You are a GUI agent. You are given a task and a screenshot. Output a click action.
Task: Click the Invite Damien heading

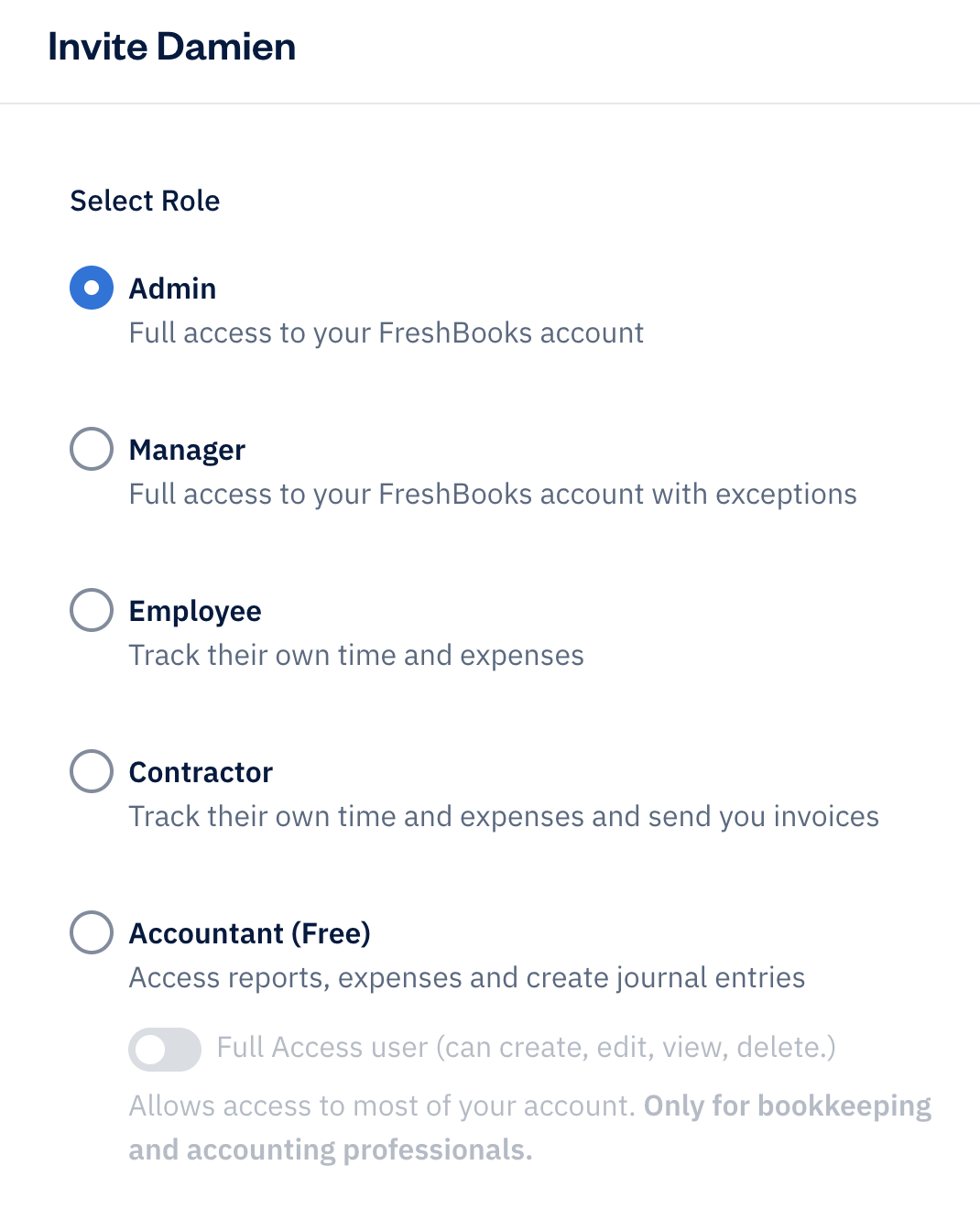click(172, 46)
